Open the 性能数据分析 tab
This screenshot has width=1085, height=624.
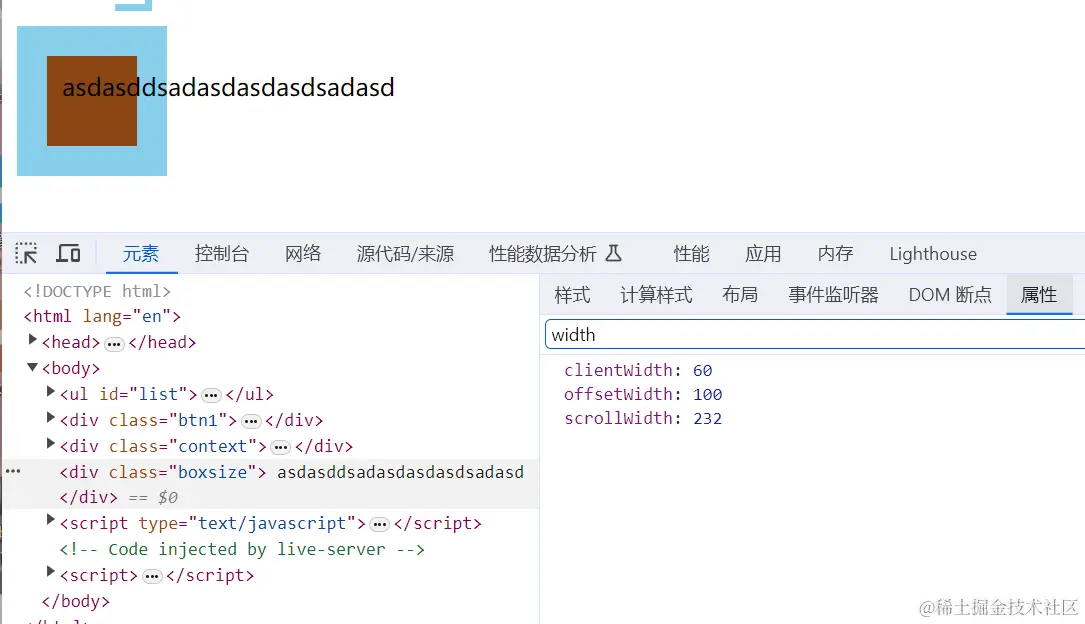coord(542,254)
